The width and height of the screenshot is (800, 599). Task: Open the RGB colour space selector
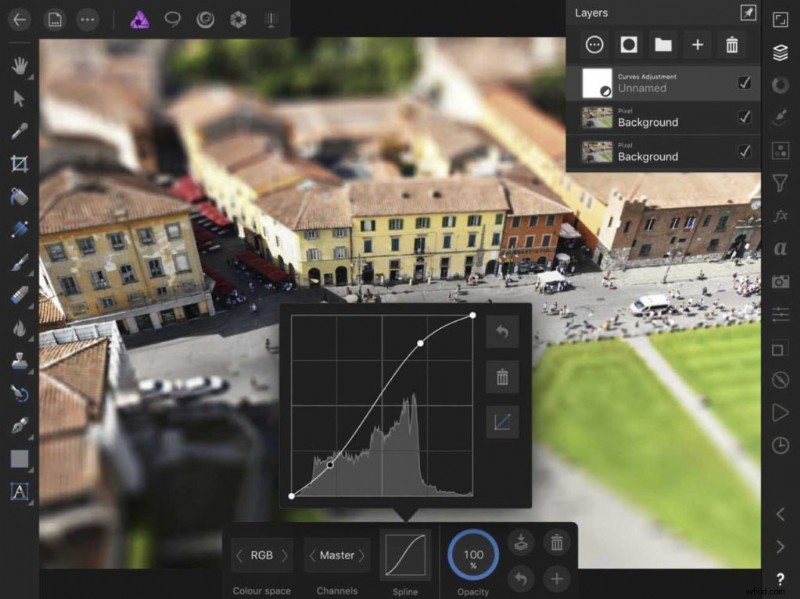click(262, 555)
